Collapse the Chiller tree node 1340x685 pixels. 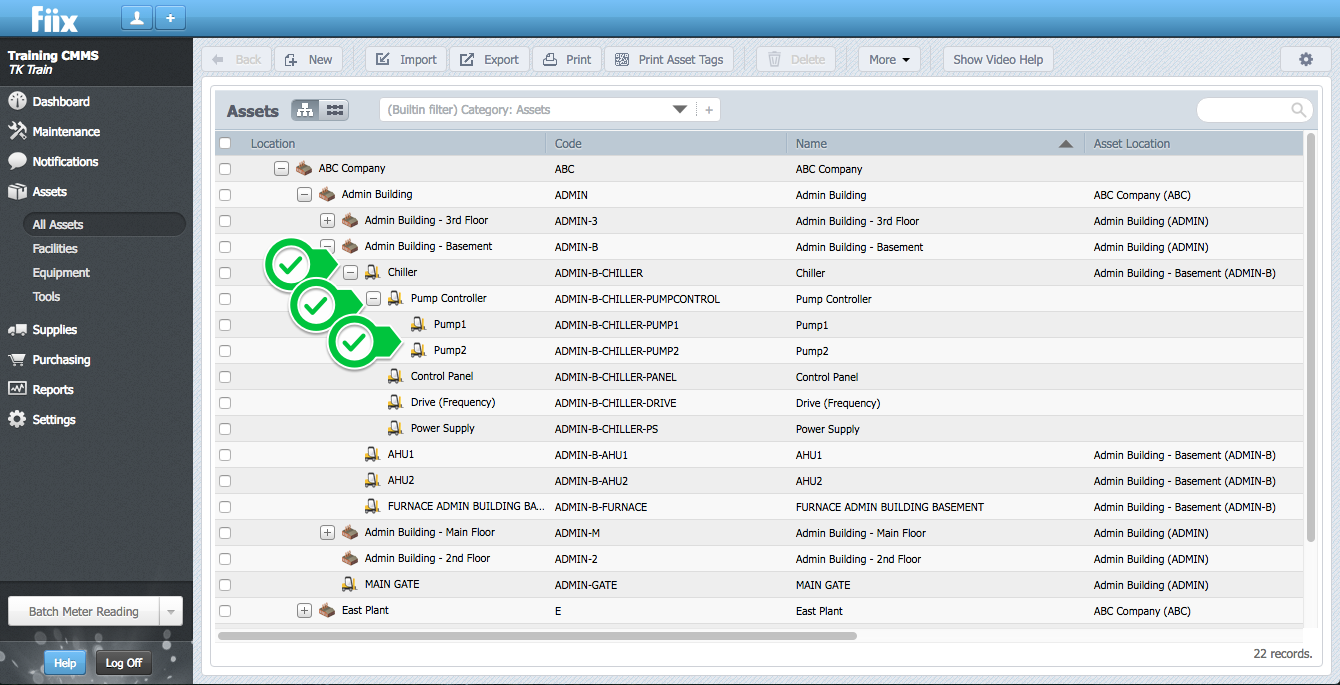pos(350,273)
